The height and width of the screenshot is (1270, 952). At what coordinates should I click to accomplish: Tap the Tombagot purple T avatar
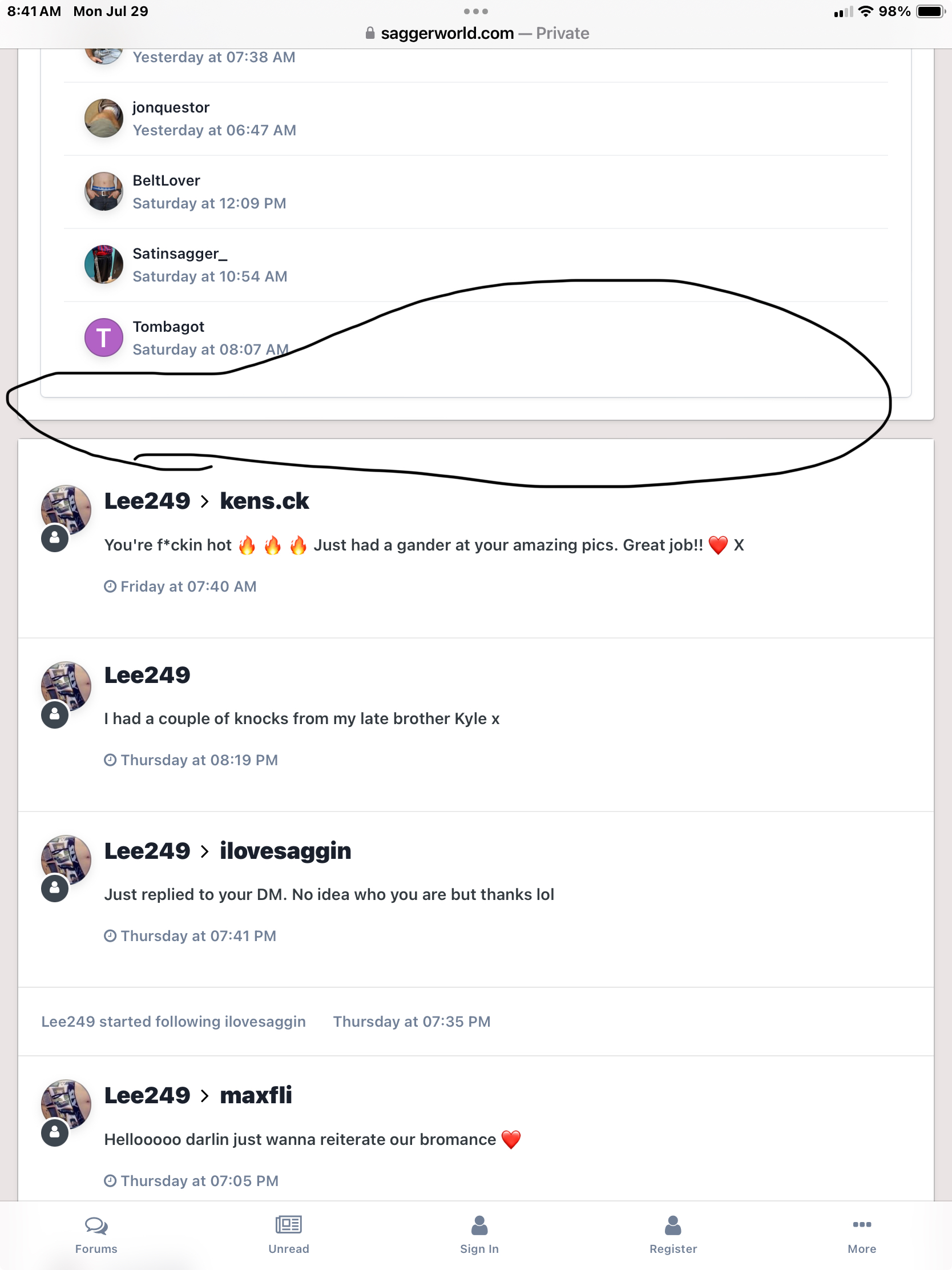pyautogui.click(x=104, y=337)
